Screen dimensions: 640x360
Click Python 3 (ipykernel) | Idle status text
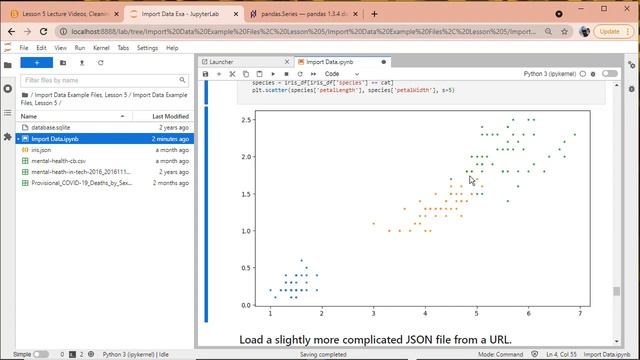point(136,354)
